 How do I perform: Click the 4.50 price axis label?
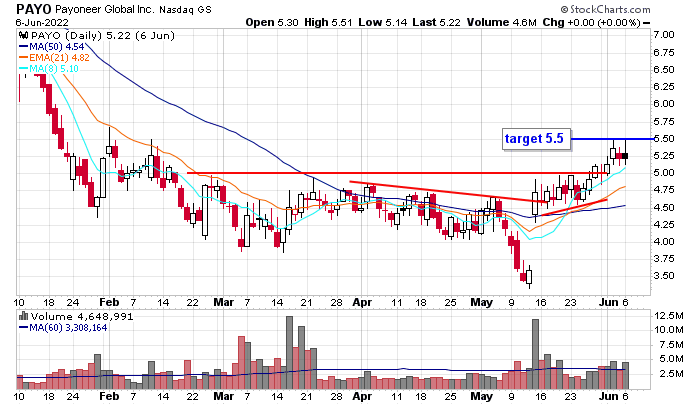tap(663, 207)
